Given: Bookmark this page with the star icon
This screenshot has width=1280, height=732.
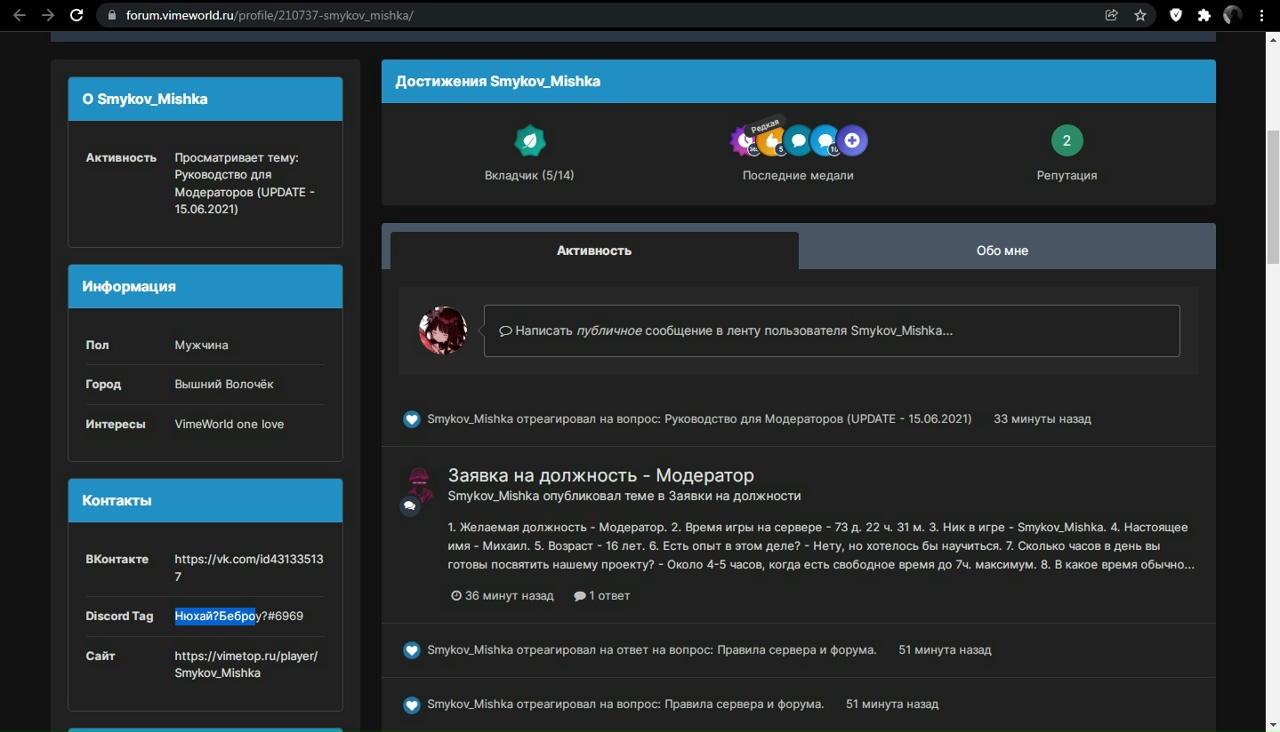Looking at the screenshot, I should (1140, 15).
